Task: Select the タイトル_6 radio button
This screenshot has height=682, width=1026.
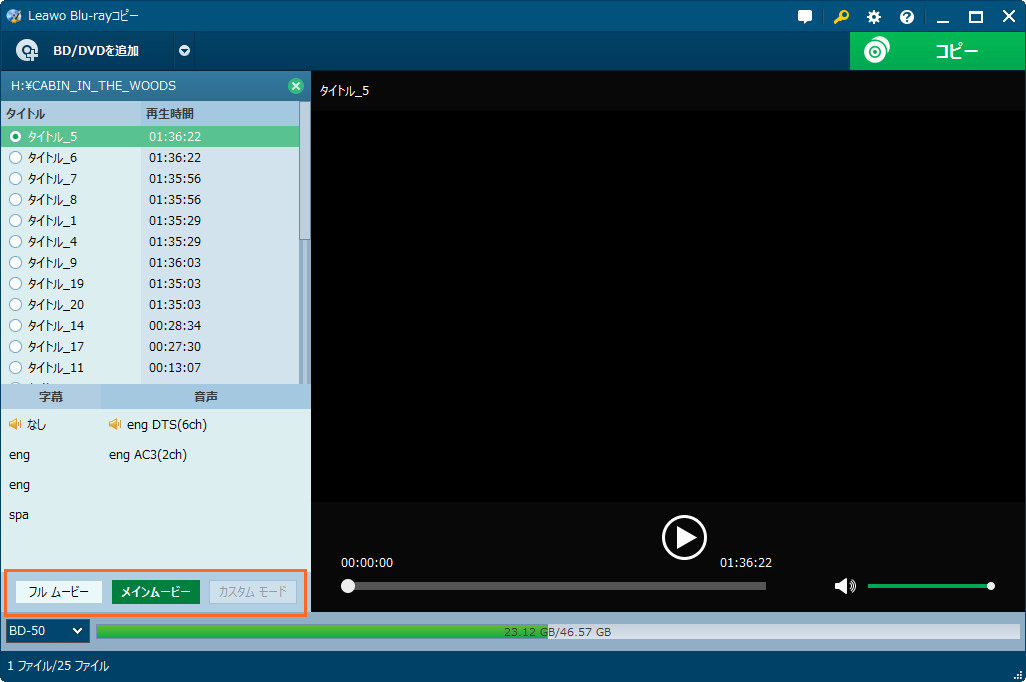Action: point(16,158)
